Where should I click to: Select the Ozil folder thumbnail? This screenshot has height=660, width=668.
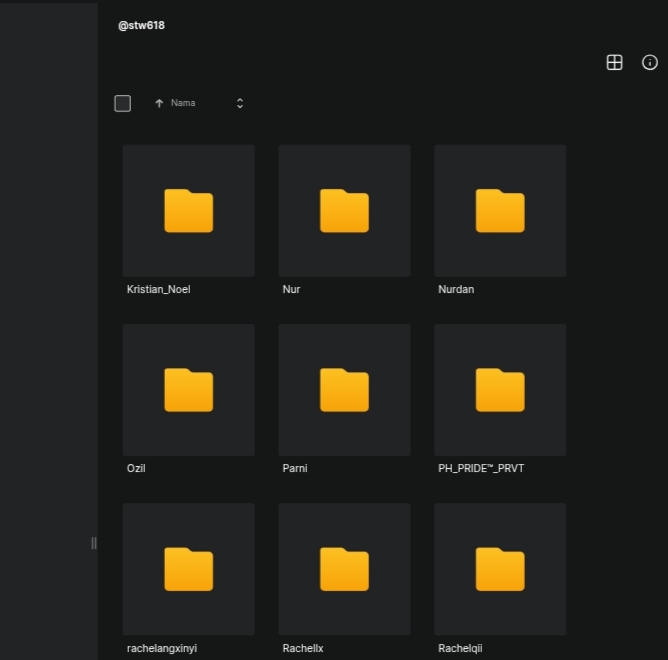coord(189,390)
